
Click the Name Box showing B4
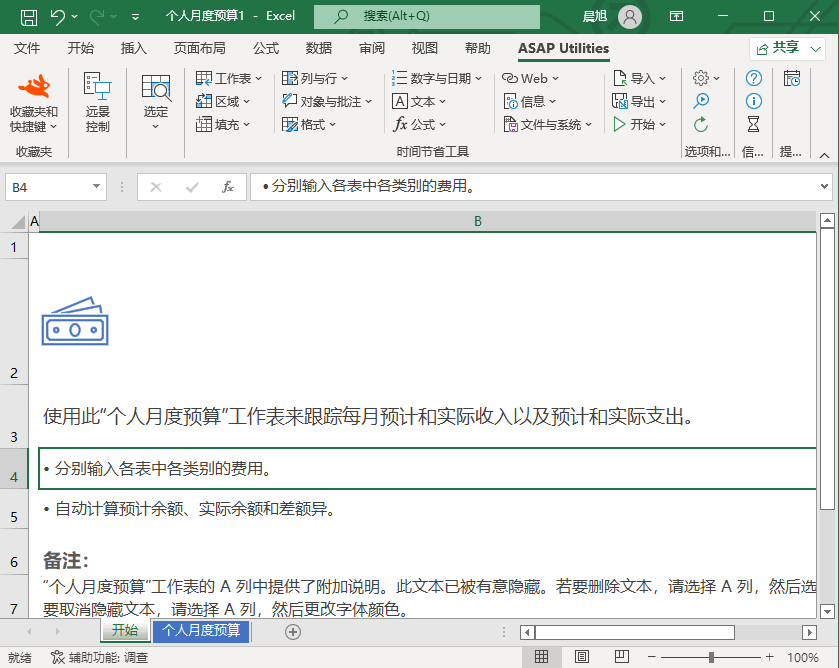(x=56, y=187)
